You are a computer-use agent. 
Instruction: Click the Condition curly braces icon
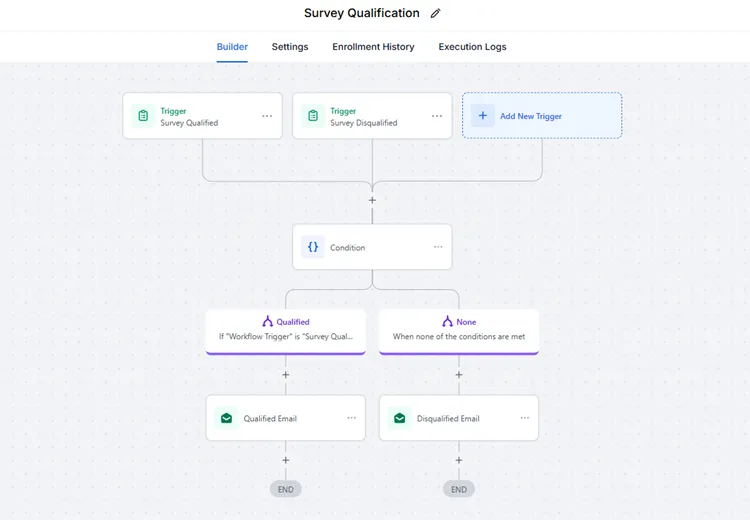tap(313, 247)
